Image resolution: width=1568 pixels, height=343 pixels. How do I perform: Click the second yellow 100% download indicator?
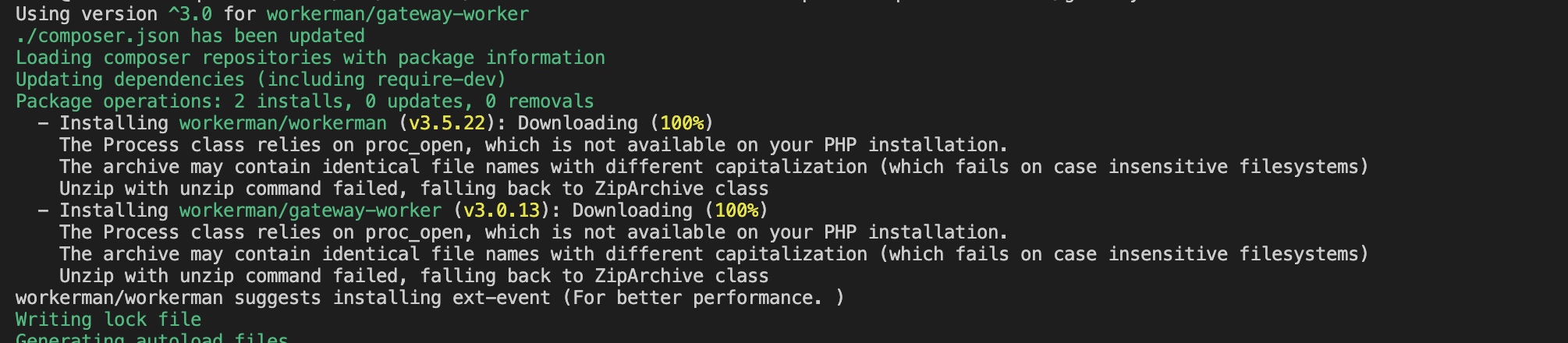(736, 210)
